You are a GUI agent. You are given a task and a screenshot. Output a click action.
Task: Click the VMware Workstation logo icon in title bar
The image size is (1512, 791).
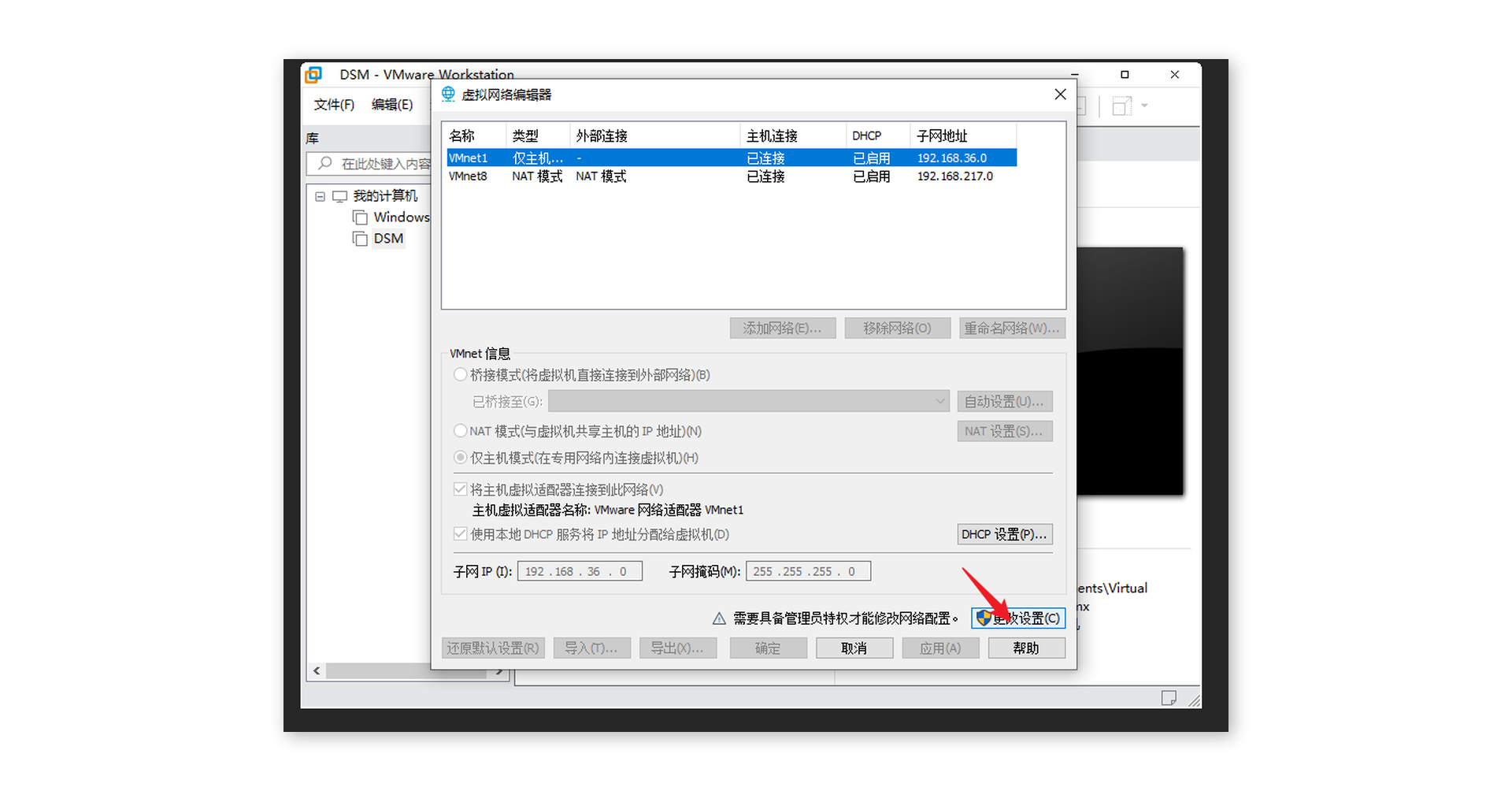click(x=313, y=75)
